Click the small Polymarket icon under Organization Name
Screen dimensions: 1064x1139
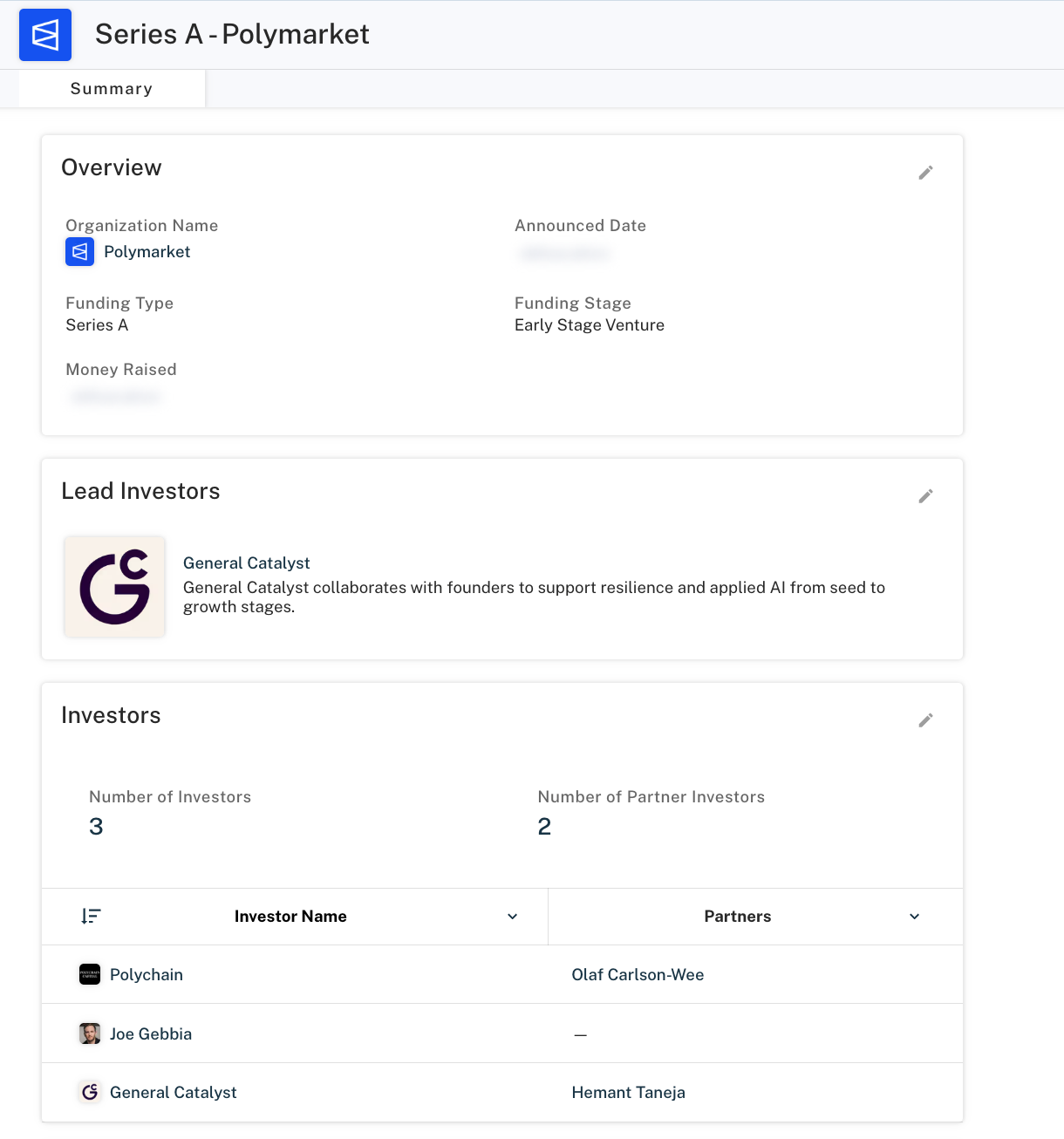tap(80, 252)
